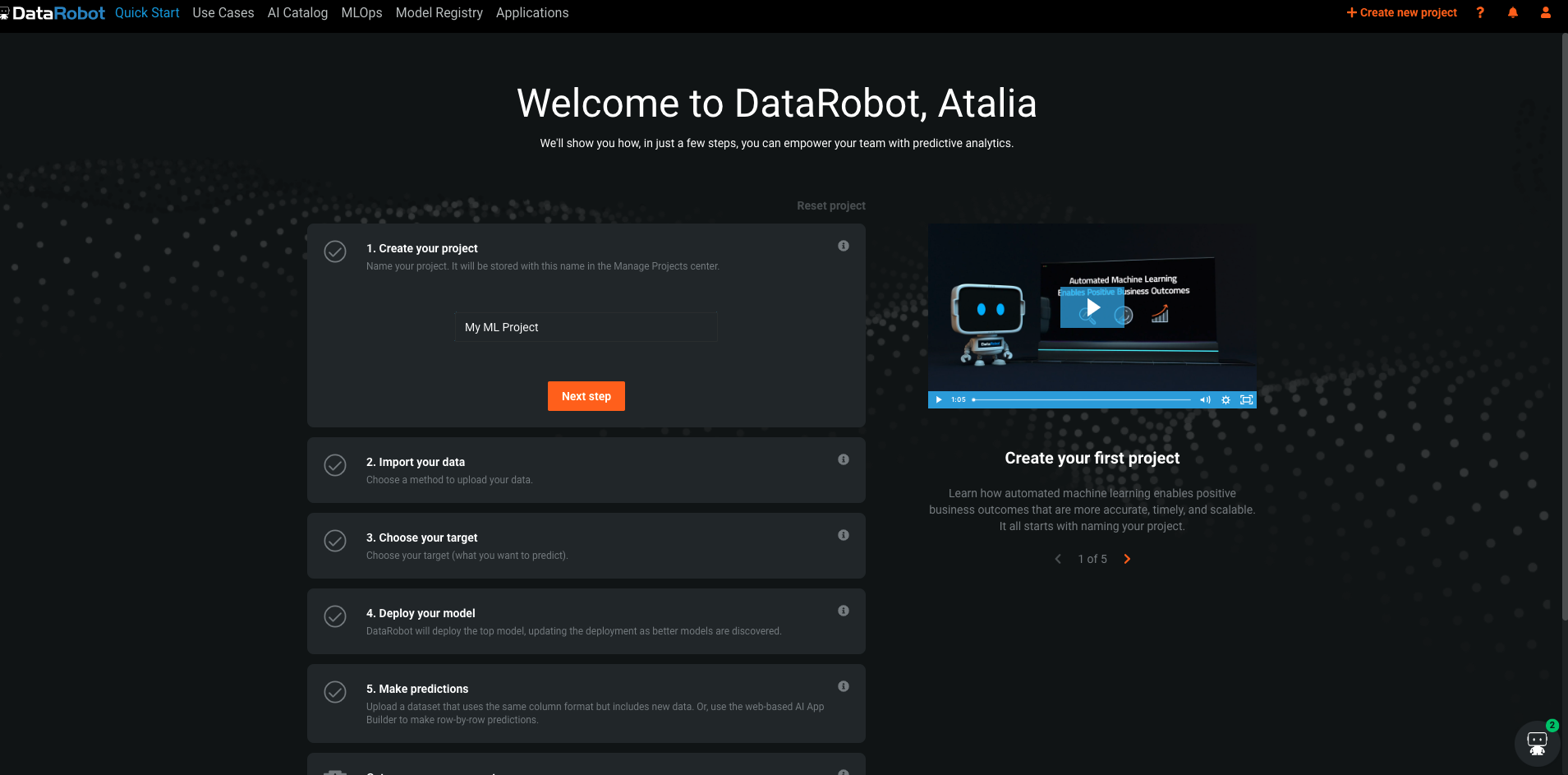Click info icon for Choose your target
The width and height of the screenshot is (1568, 775).
(844, 535)
